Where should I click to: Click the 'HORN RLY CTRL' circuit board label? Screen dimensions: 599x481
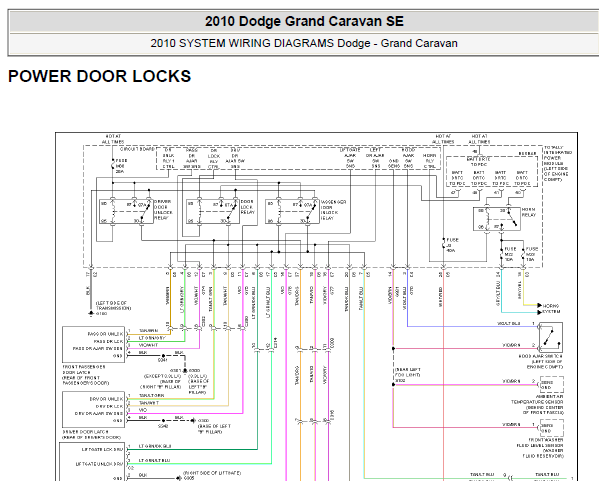pyautogui.click(x=430, y=161)
